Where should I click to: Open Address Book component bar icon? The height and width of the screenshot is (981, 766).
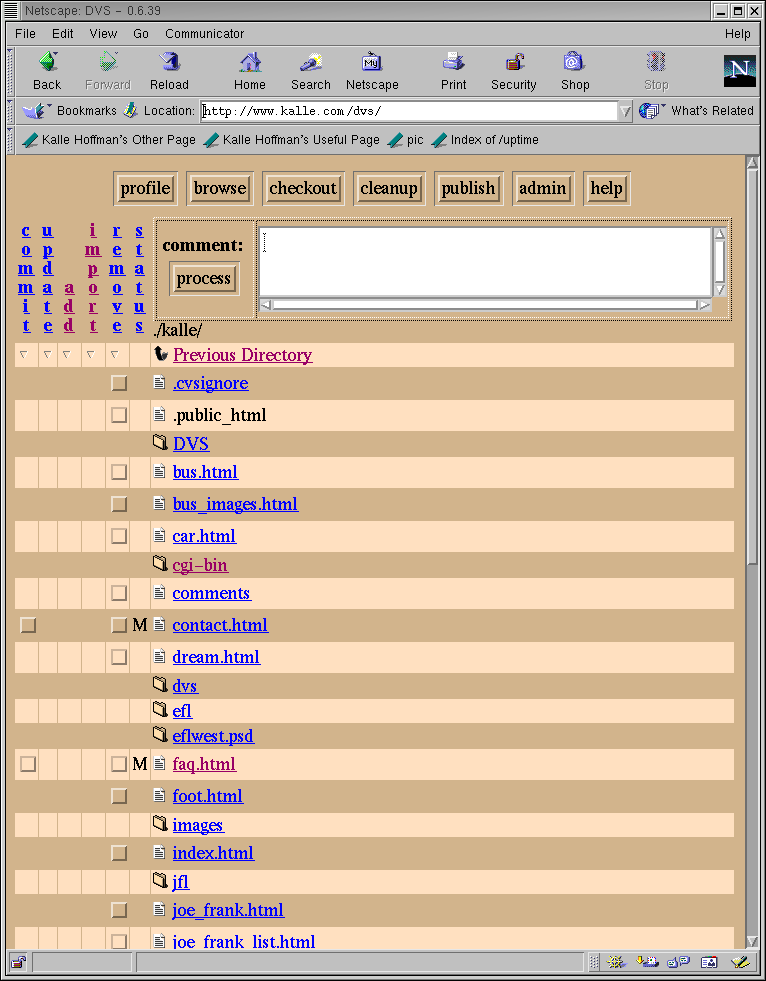[x=709, y=962]
